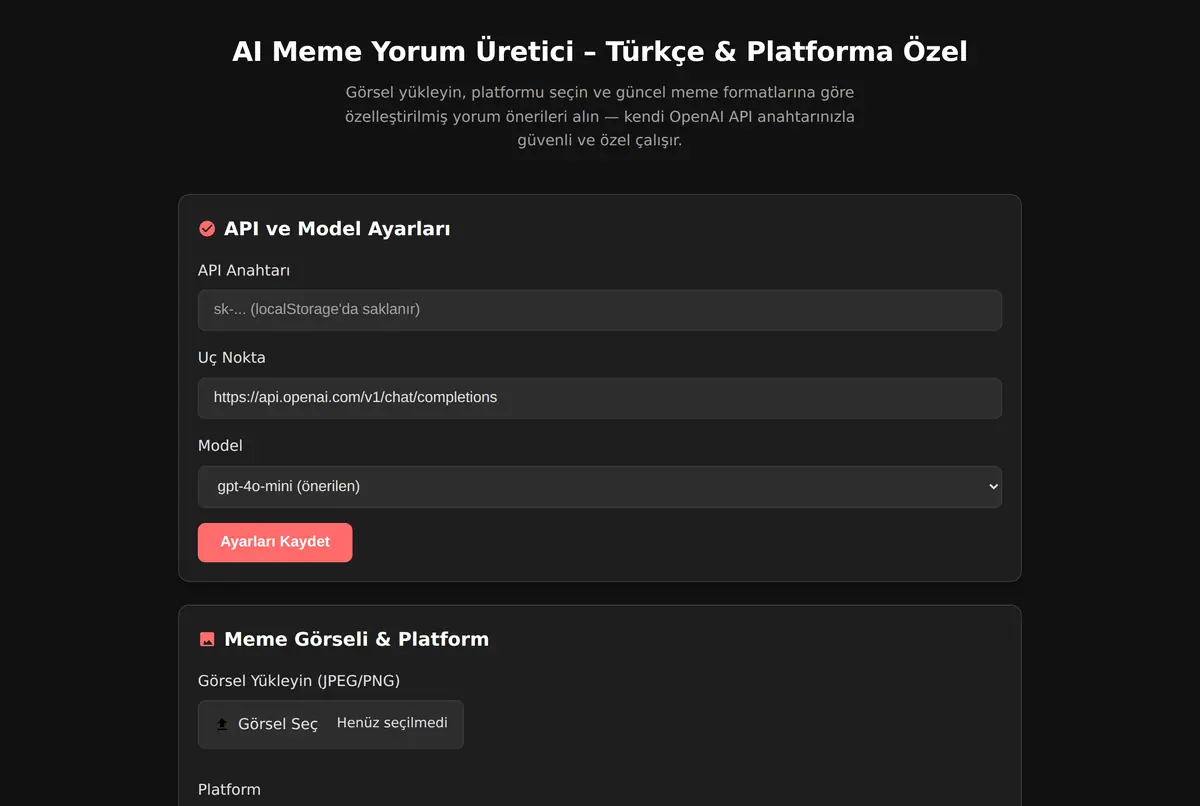
Task: Open the Model dropdown showing gpt-4o-mini
Action: pos(600,487)
